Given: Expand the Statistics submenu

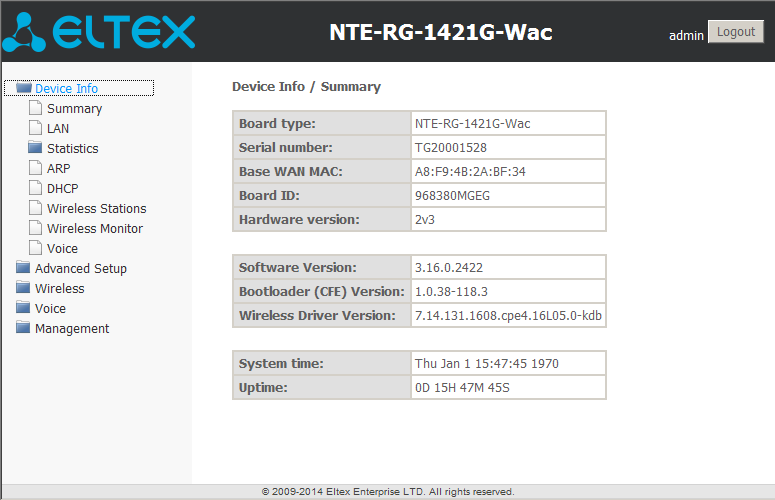Looking at the screenshot, I should coord(73,148).
